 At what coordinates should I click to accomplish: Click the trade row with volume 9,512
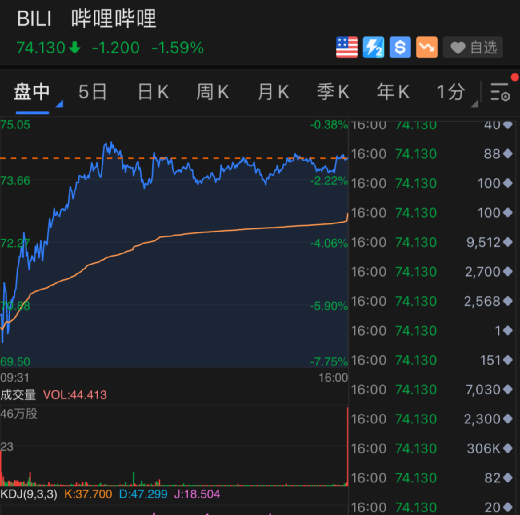(x=432, y=242)
